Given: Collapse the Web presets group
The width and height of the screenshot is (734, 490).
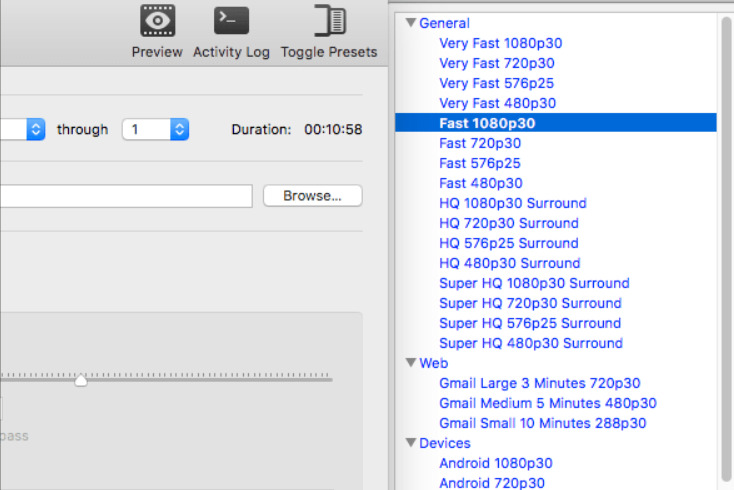Looking at the screenshot, I should (411, 363).
